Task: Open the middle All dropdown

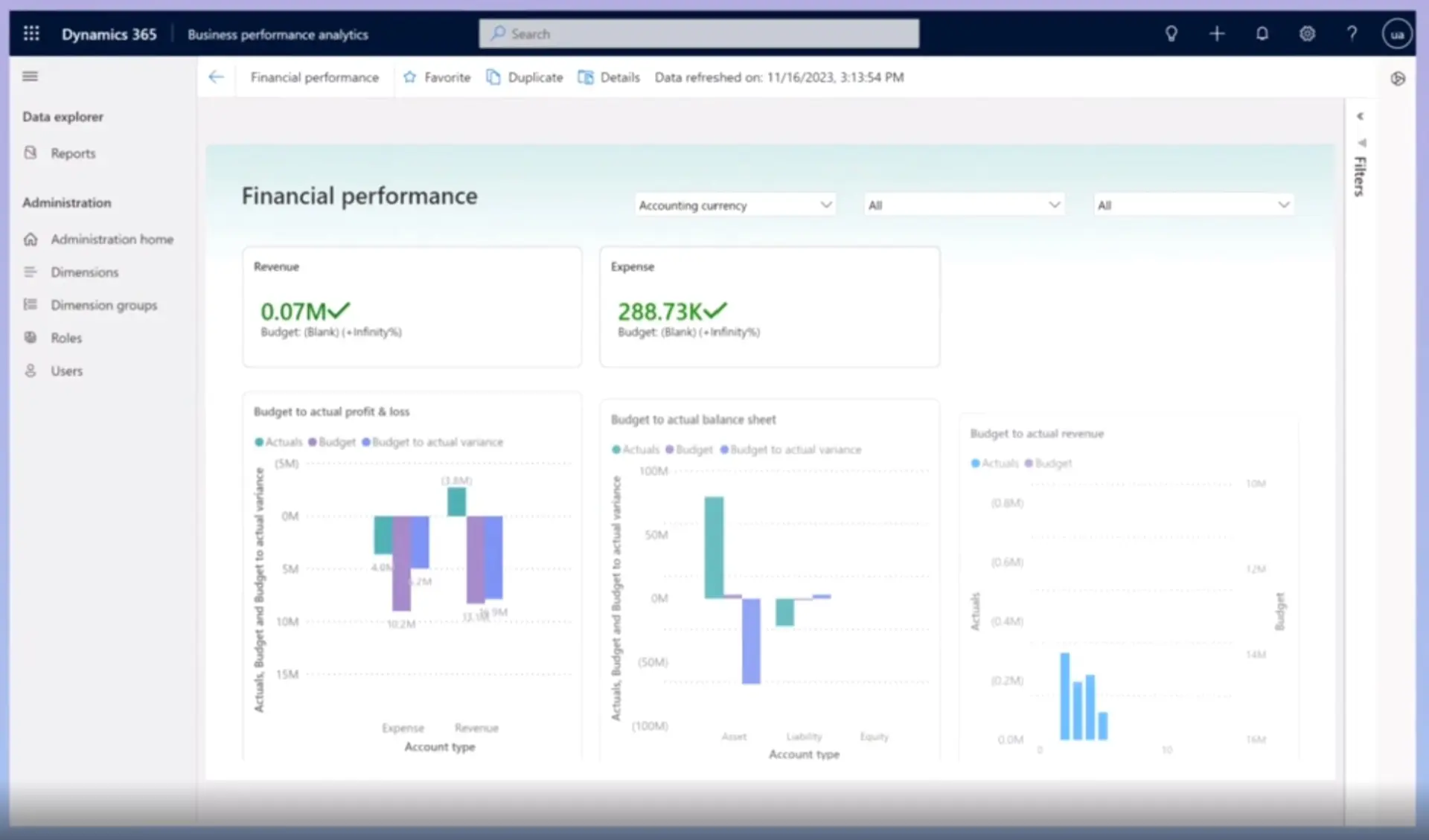Action: [963, 205]
